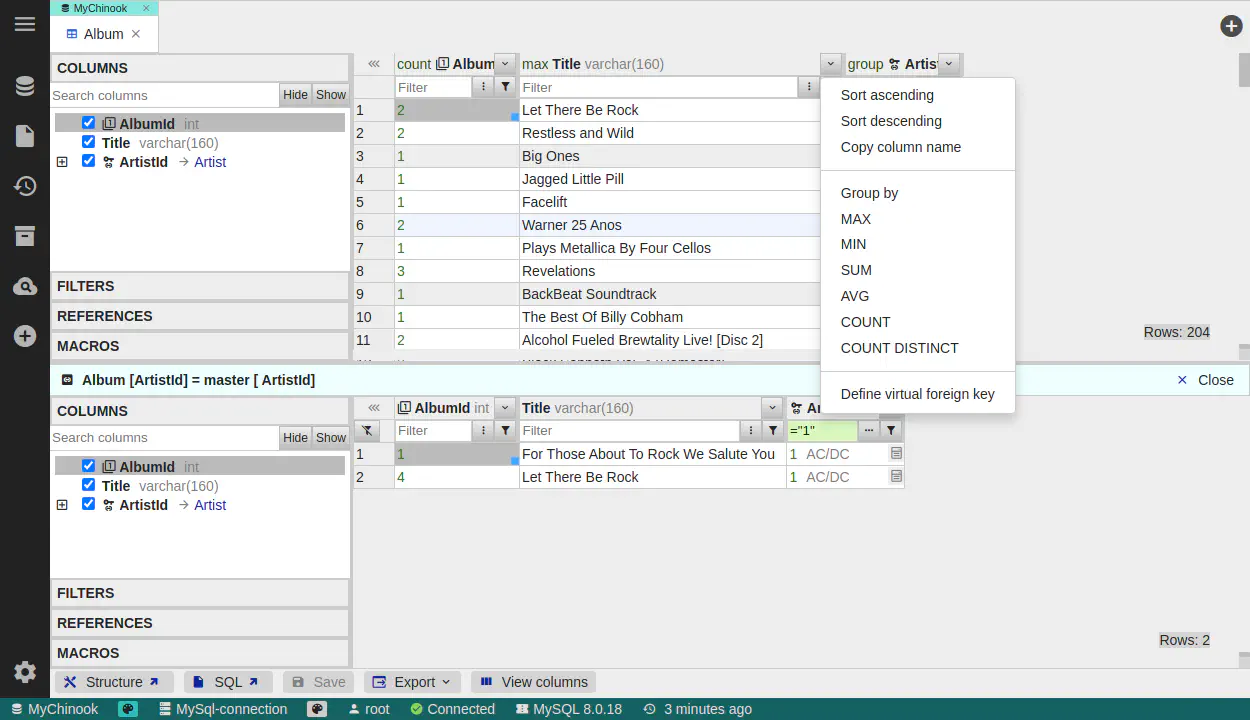
Task: Choose Sort descending in the menu
Action: [x=891, y=121]
